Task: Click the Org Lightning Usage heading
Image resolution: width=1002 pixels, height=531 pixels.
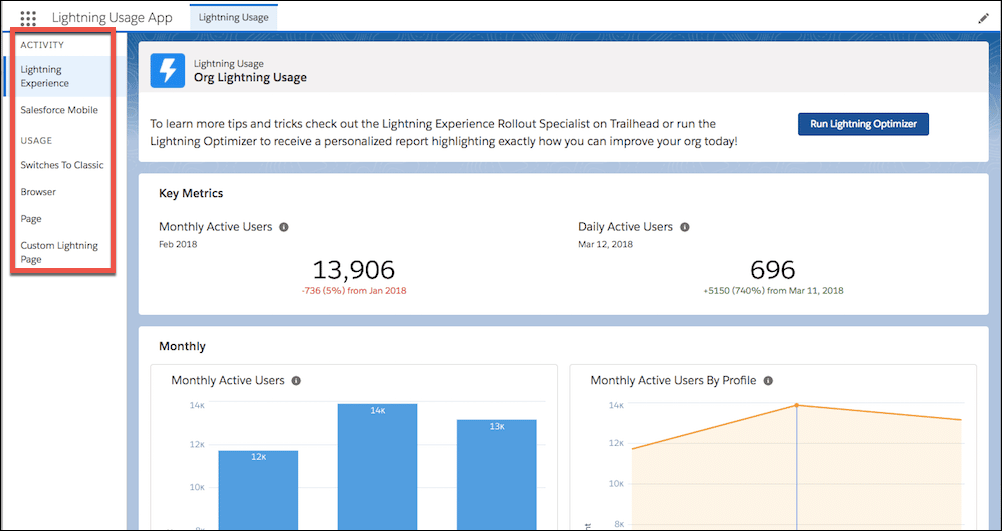Action: [250, 78]
